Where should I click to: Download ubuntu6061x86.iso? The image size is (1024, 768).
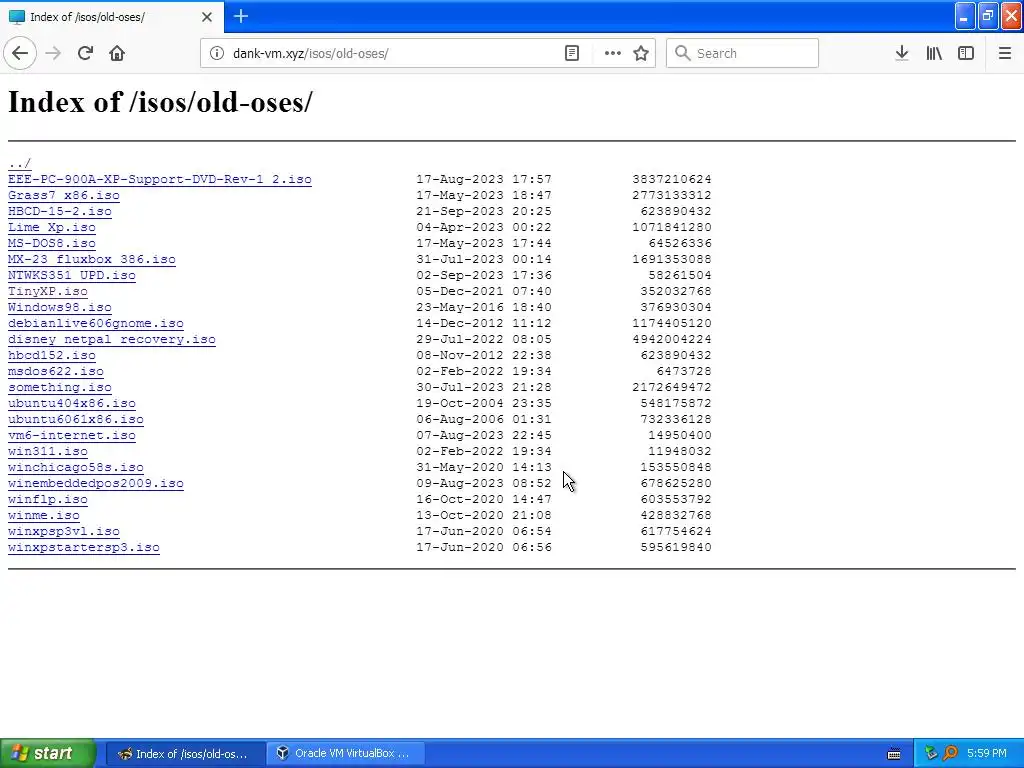76,419
